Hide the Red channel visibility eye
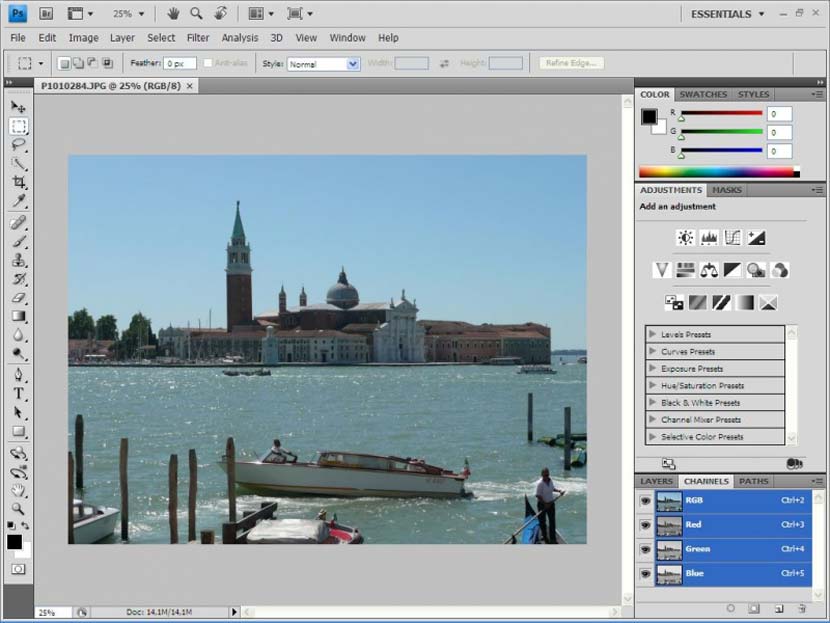This screenshot has height=623, width=830. click(x=646, y=525)
